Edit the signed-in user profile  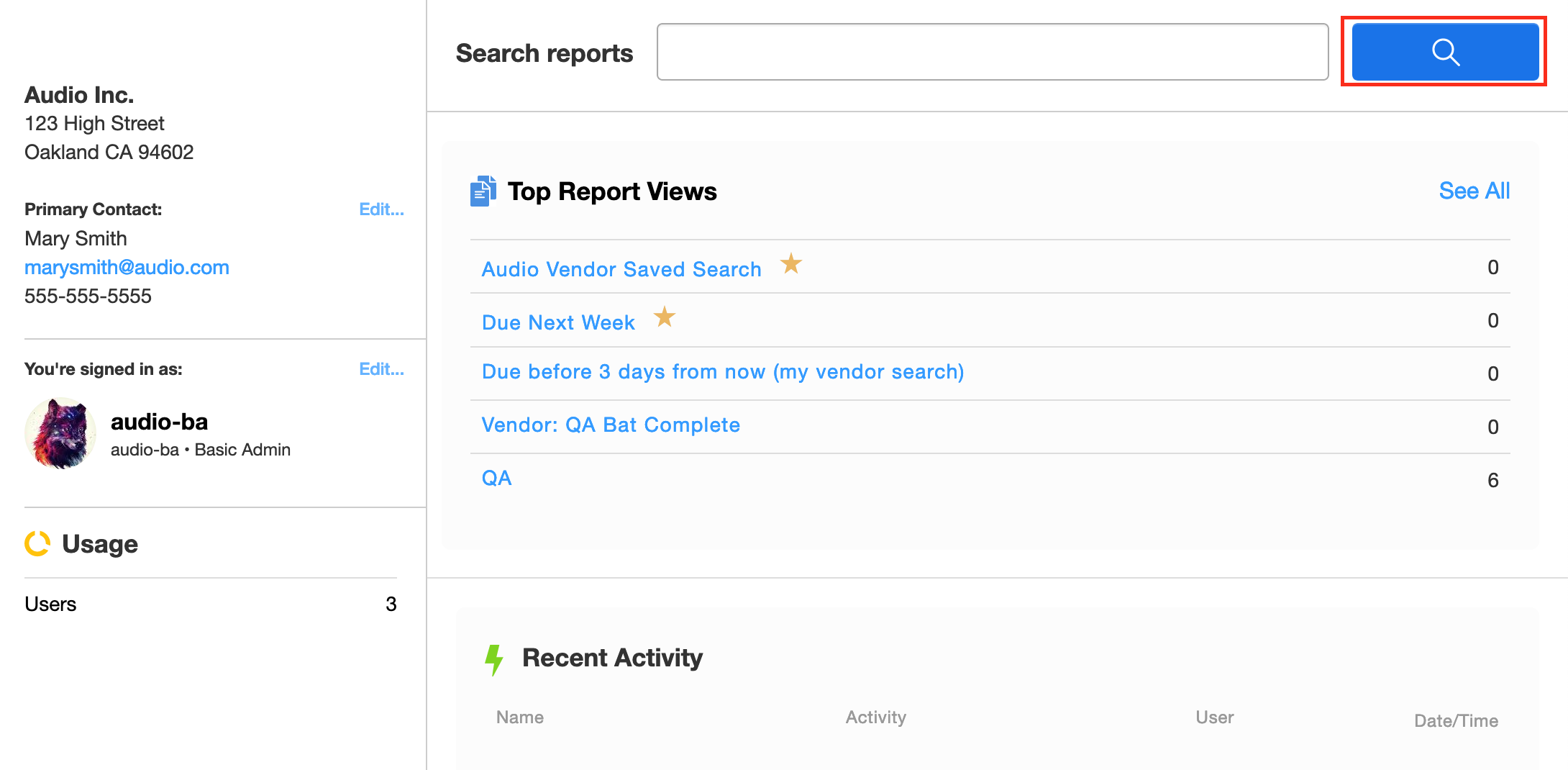point(381,369)
